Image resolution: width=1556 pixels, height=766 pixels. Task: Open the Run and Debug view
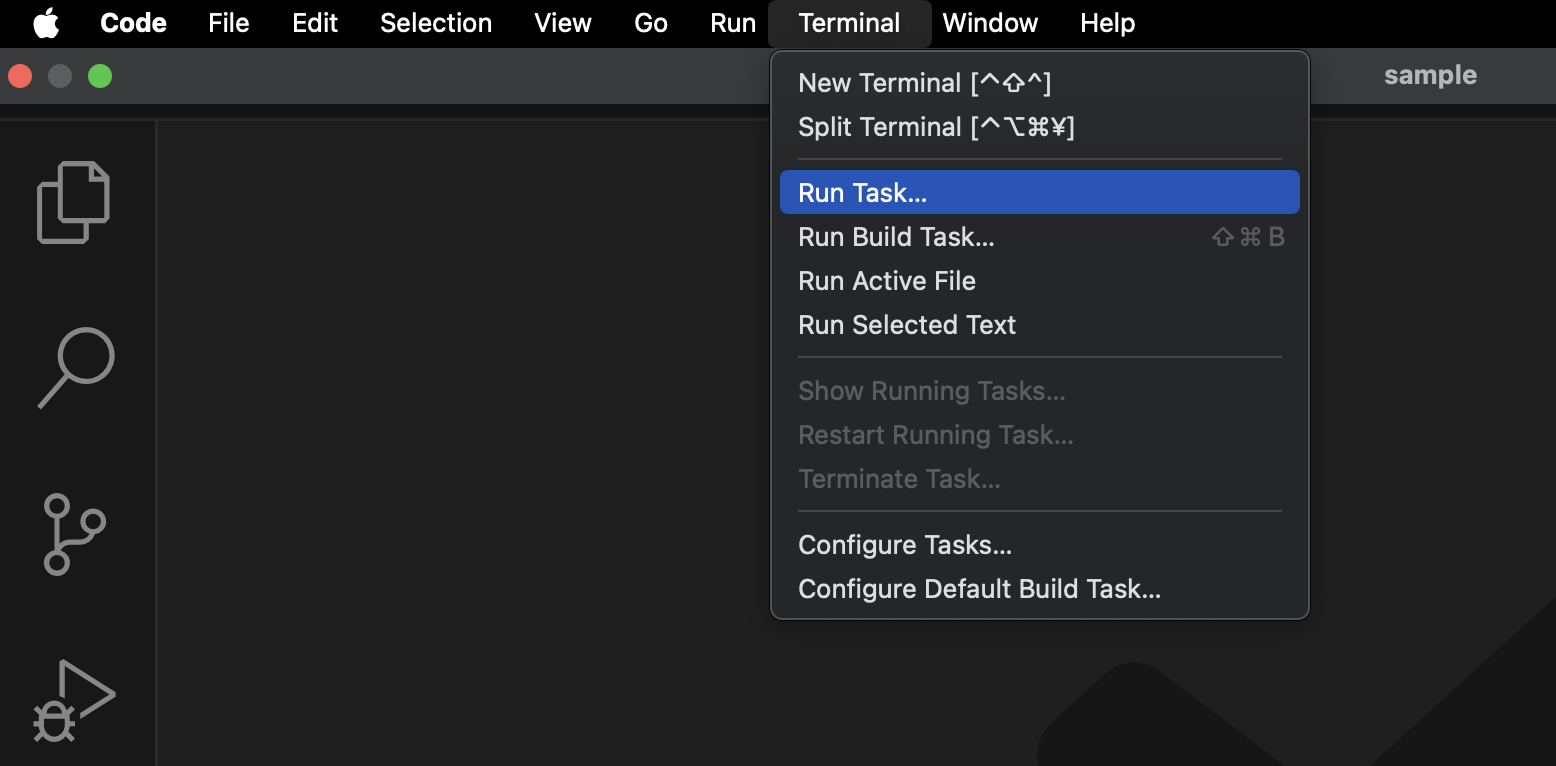(x=75, y=700)
